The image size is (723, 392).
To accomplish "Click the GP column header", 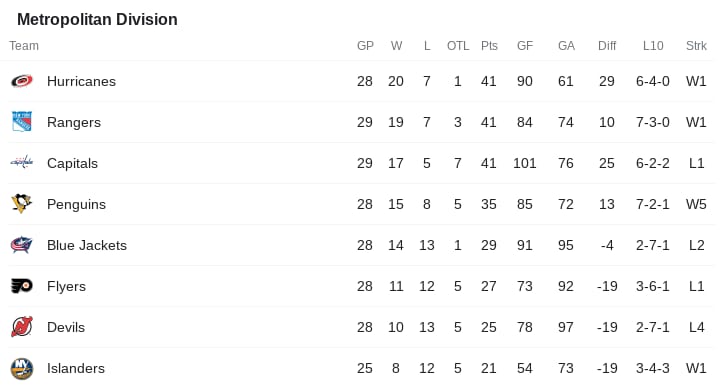I will pyautogui.click(x=365, y=46).
